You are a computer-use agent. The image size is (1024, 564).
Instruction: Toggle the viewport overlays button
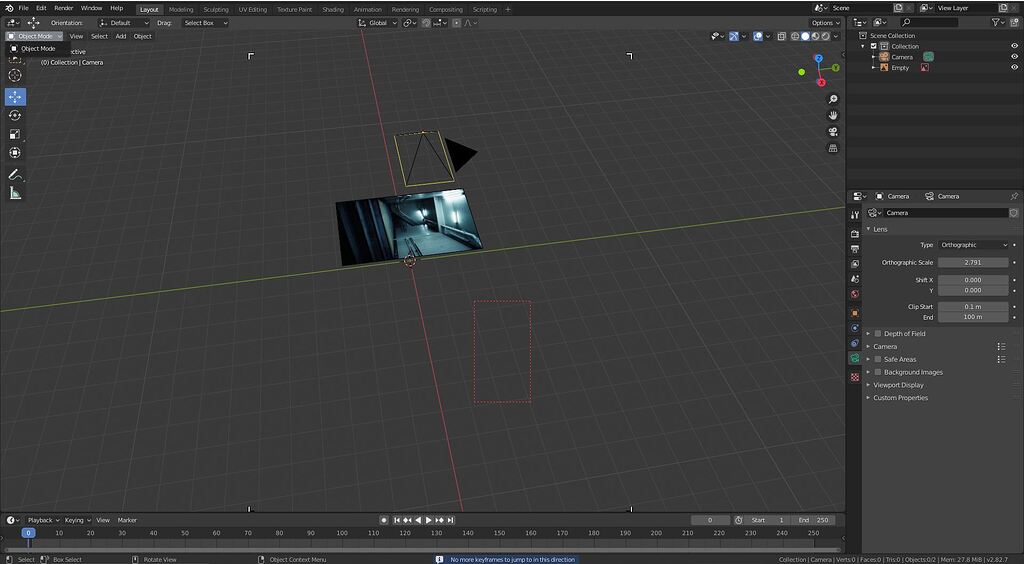tap(758, 37)
